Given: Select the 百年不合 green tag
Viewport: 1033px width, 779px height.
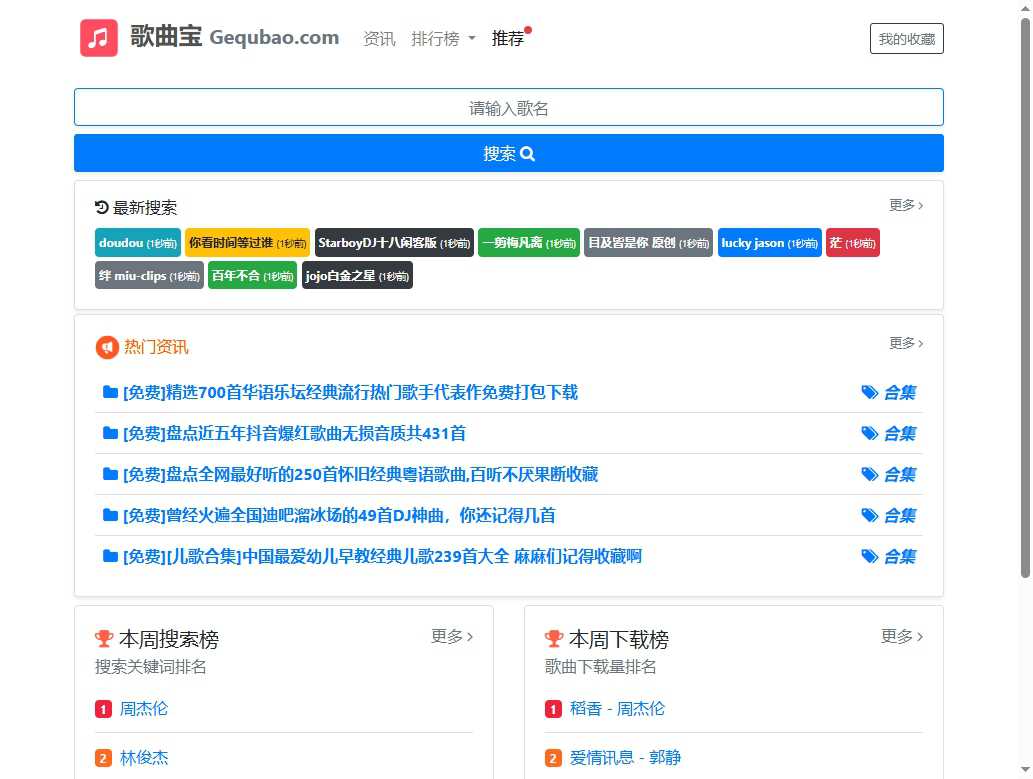Looking at the screenshot, I should click(x=251, y=276).
